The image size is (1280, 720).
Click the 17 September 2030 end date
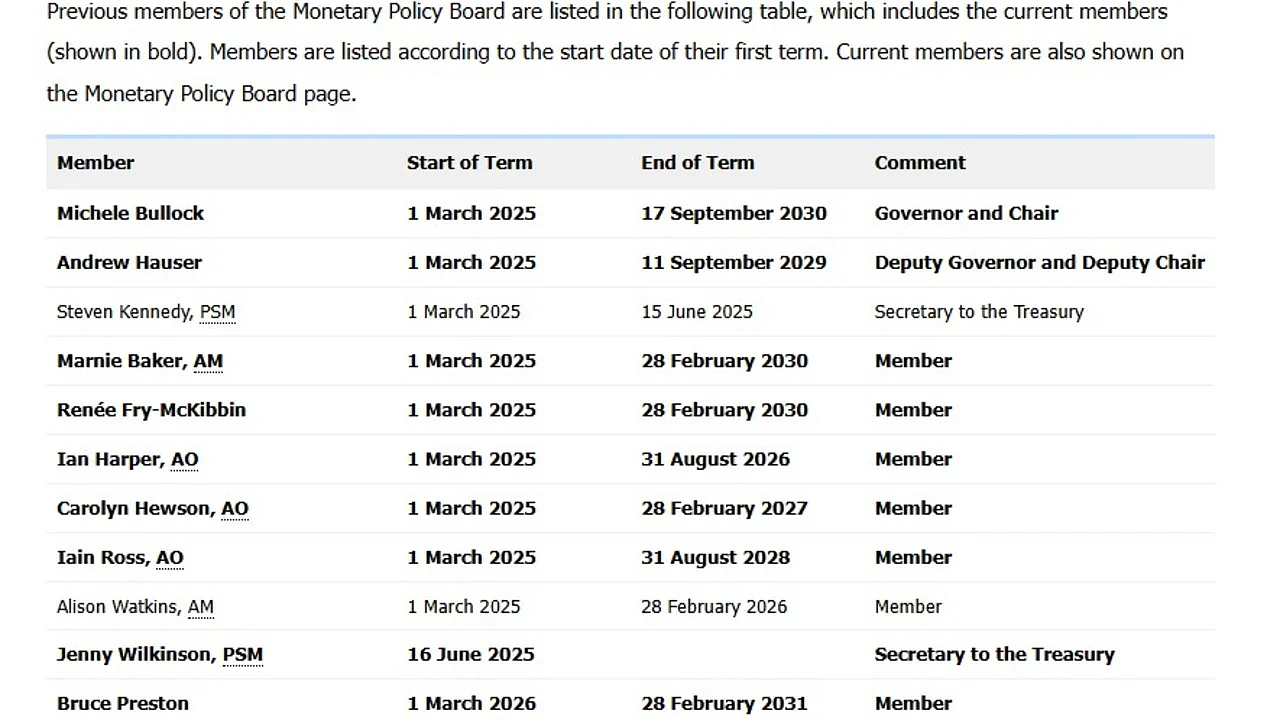[734, 213]
